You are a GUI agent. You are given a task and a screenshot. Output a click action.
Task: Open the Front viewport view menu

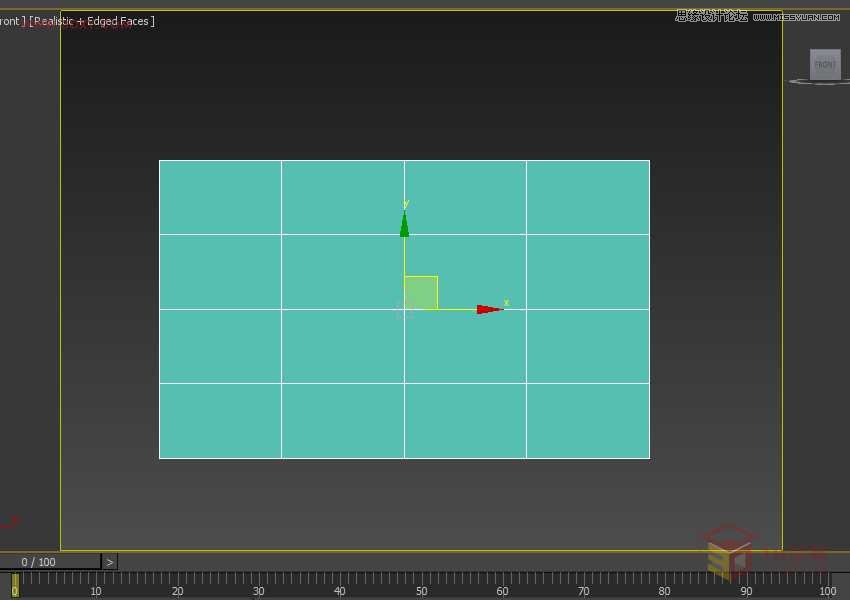(x=10, y=21)
